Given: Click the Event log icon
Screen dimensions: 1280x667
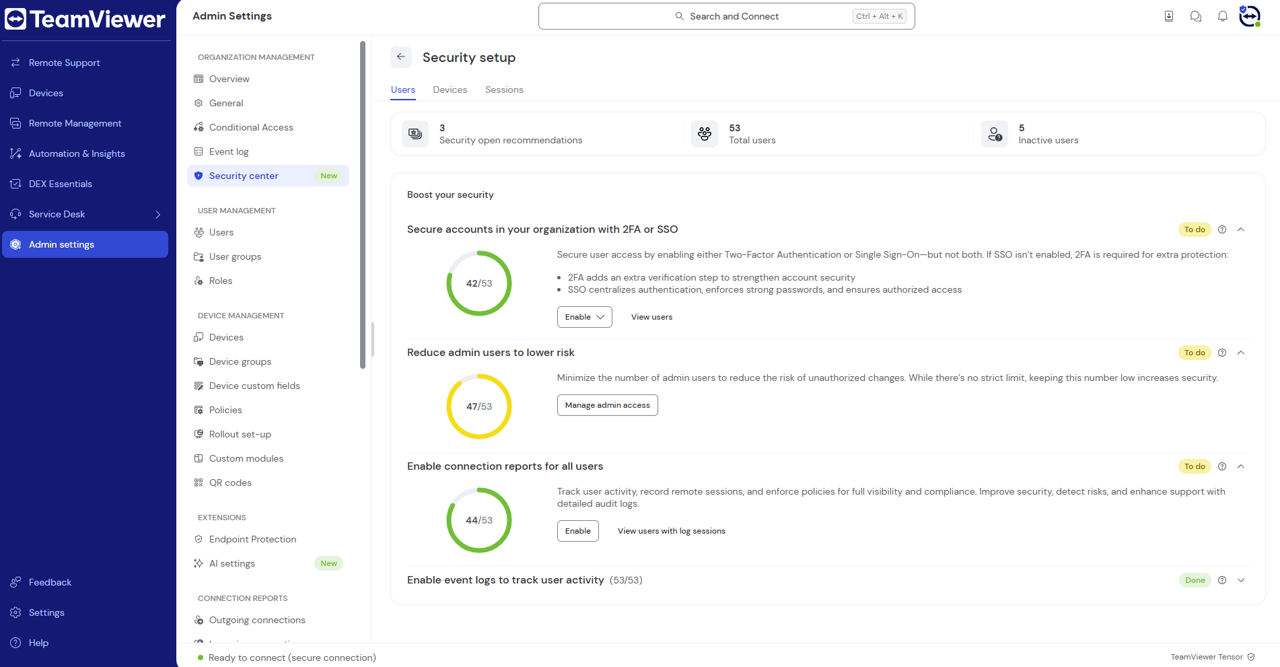Looking at the screenshot, I should click(199, 152).
